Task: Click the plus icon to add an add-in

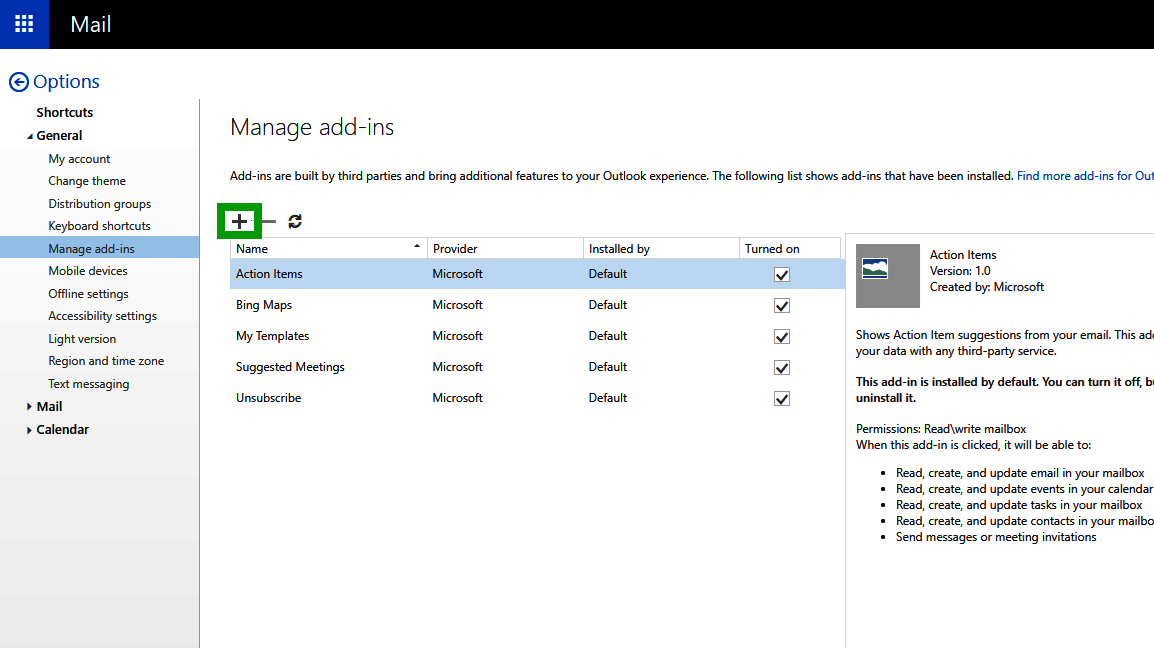Action: (x=239, y=220)
